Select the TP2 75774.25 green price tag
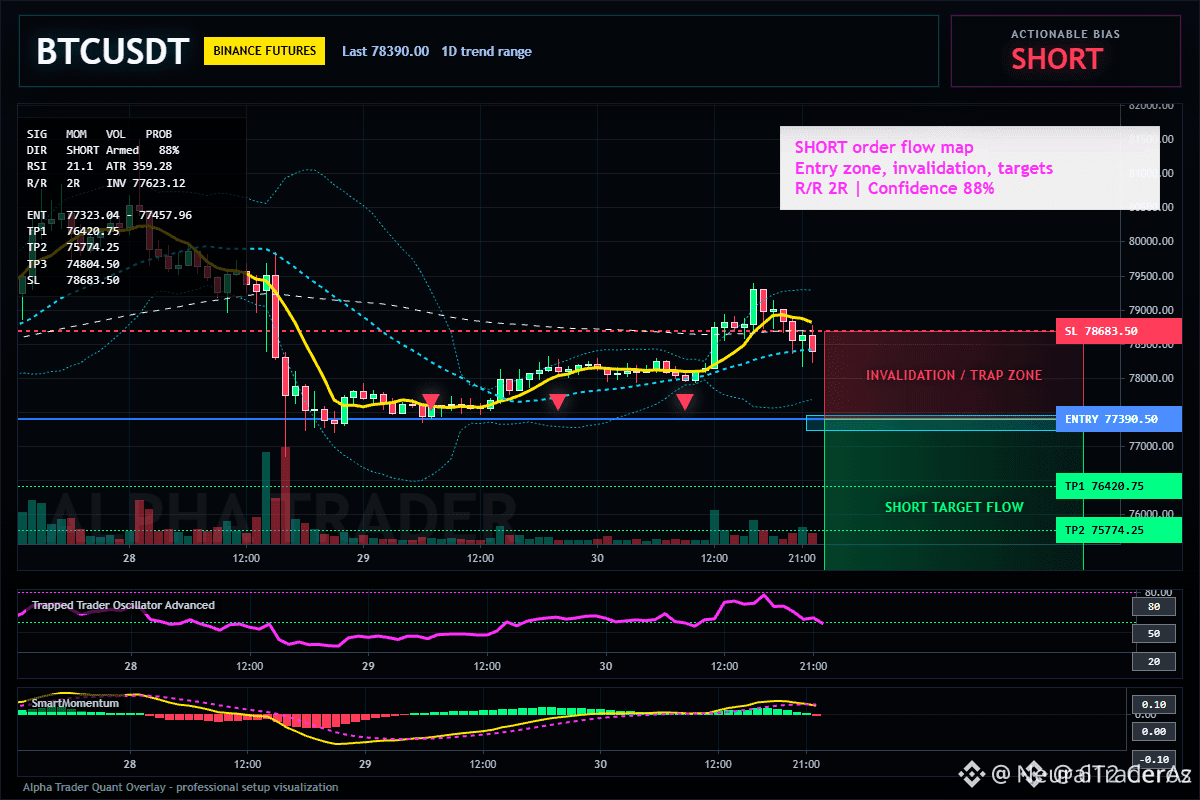 1118,531
